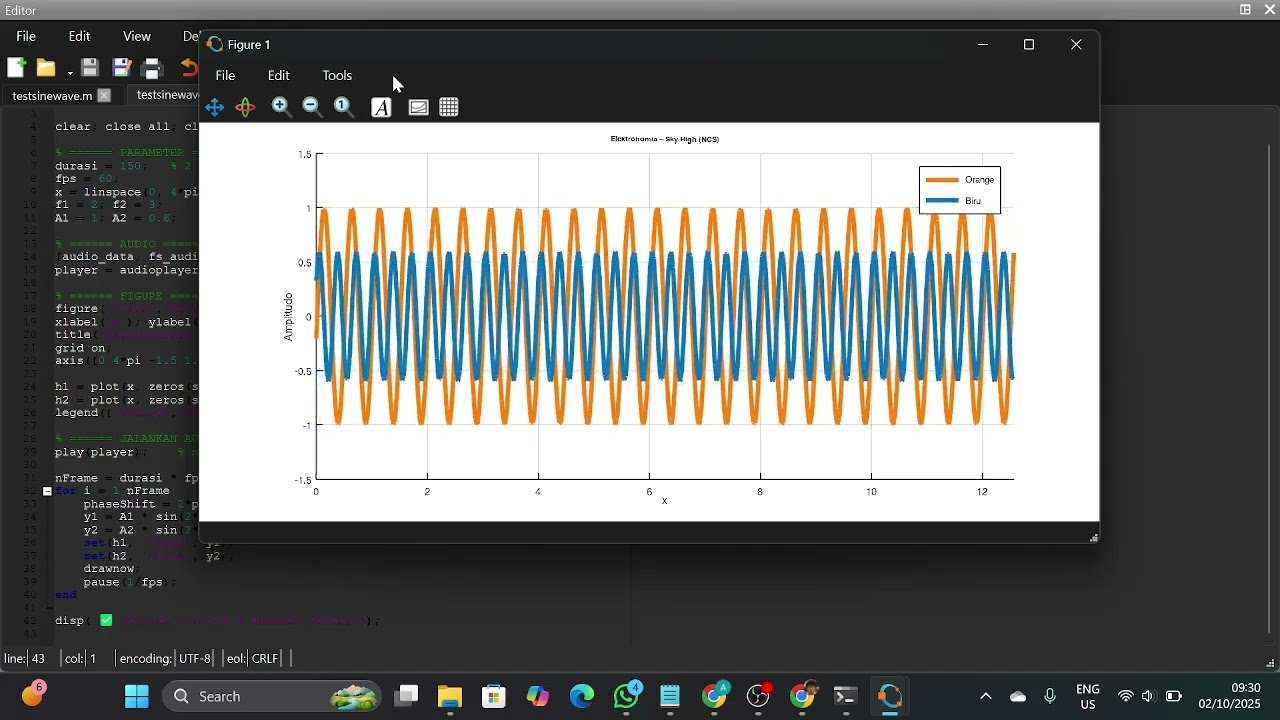1280x720 pixels.
Task: Undock the Editor widget
Action: pos(1246,10)
